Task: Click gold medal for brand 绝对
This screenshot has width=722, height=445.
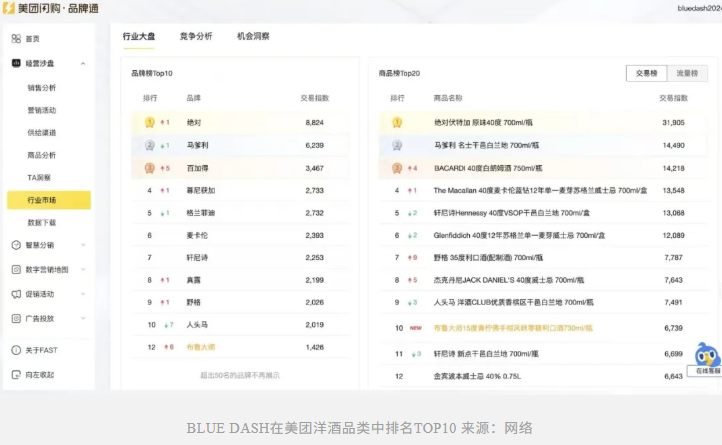Action: [x=150, y=122]
